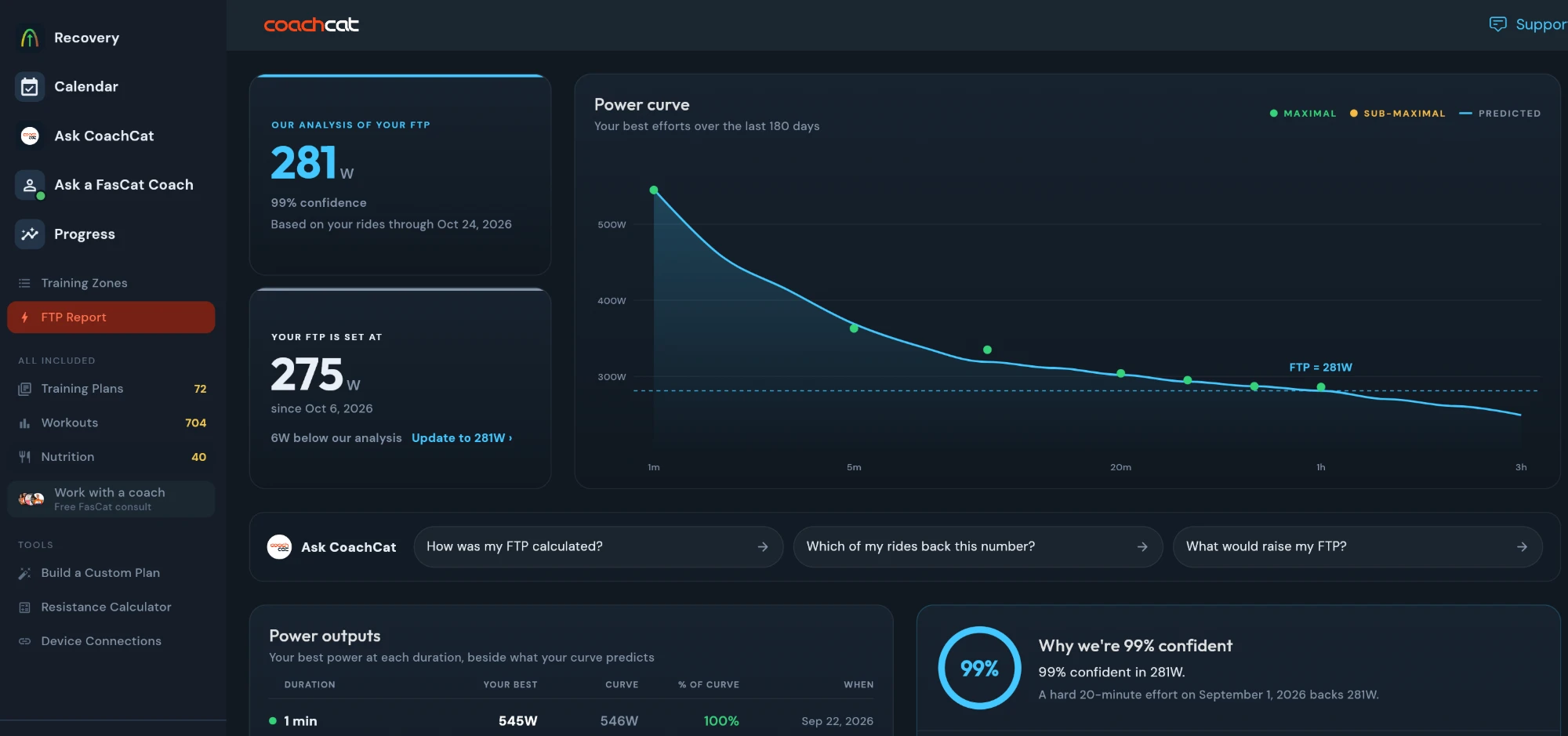Screen dimensions: 1568x736
Task: Open the Work with a coach card
Action: coord(111,499)
